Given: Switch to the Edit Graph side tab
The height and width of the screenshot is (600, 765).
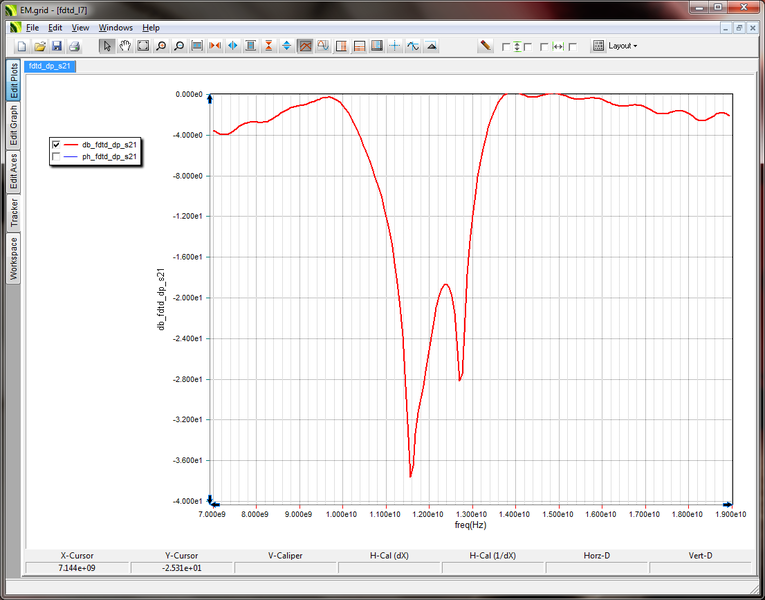Looking at the screenshot, I should pos(14,126).
